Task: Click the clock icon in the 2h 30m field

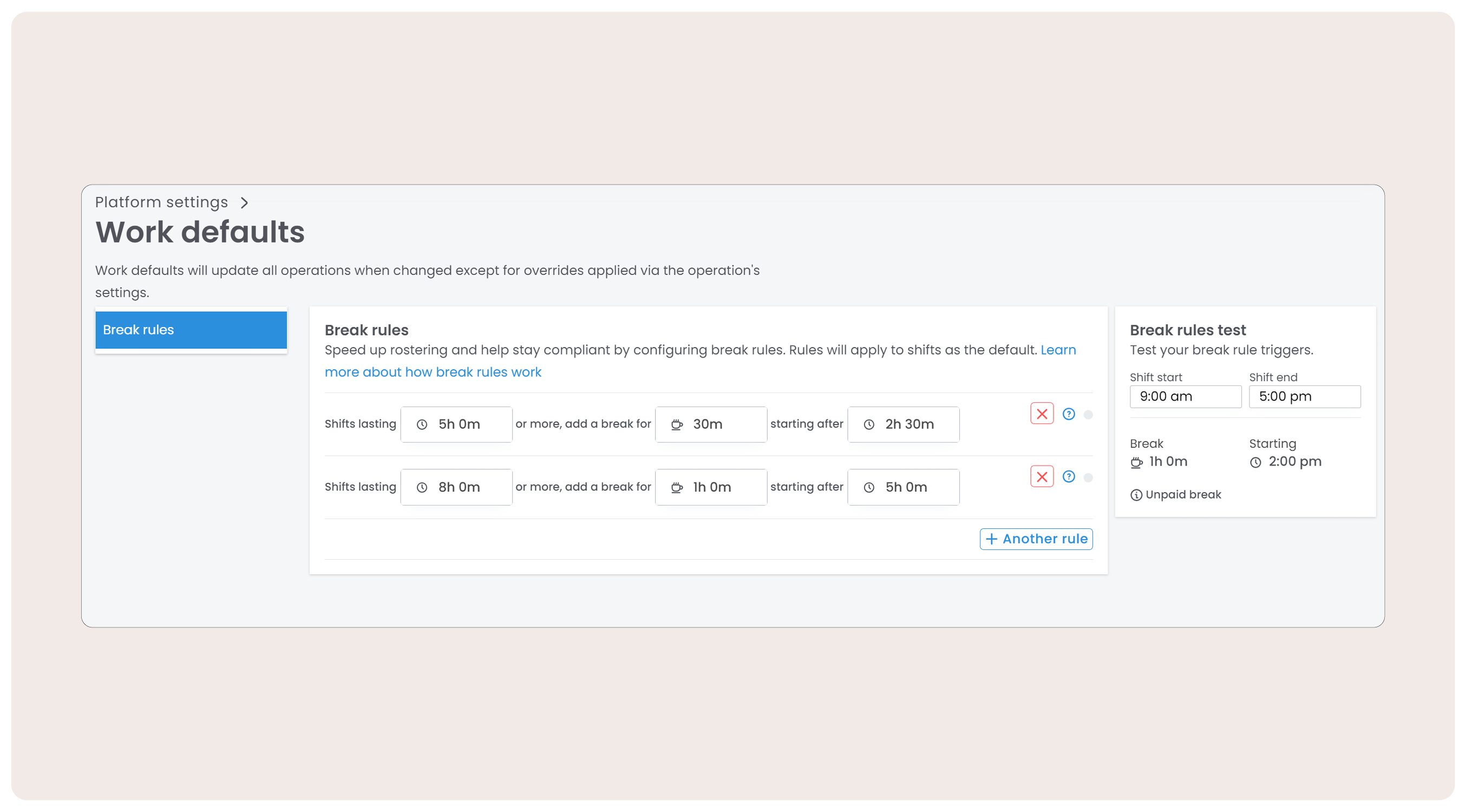Action: tap(868, 424)
